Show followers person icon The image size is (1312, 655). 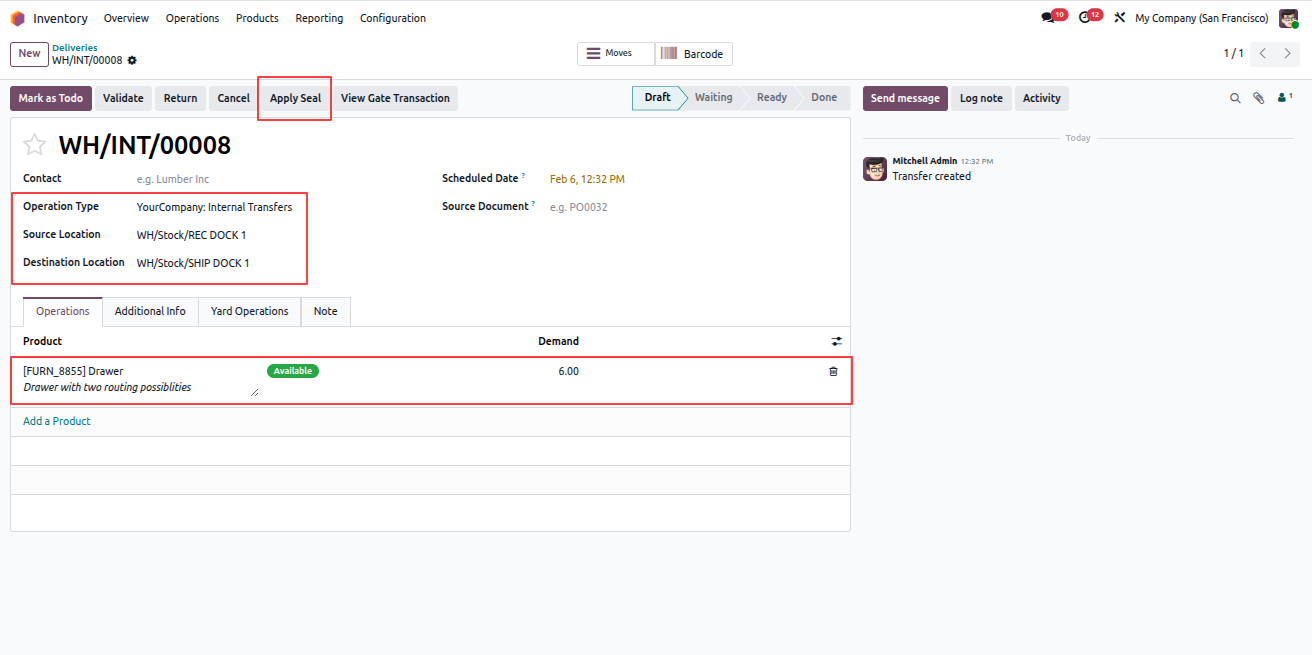[1285, 98]
